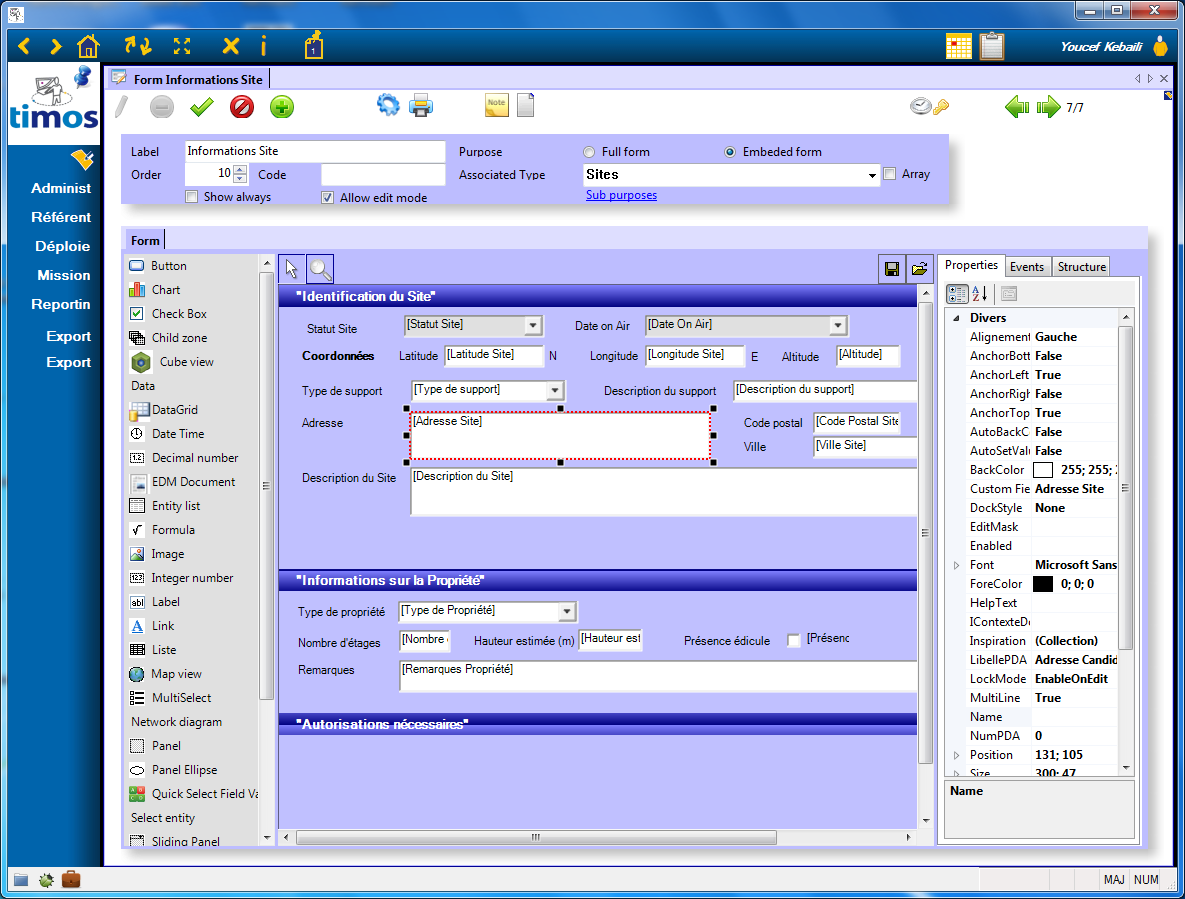
Task: Click the Order spinner up arrow
Action: pyautogui.click(x=240, y=170)
